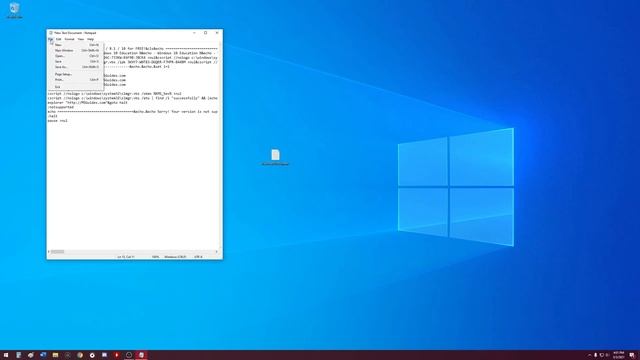Screen dimensions: 640x360
Task: Click the blue Word-like taskbar icon
Action: (x=43, y=355)
